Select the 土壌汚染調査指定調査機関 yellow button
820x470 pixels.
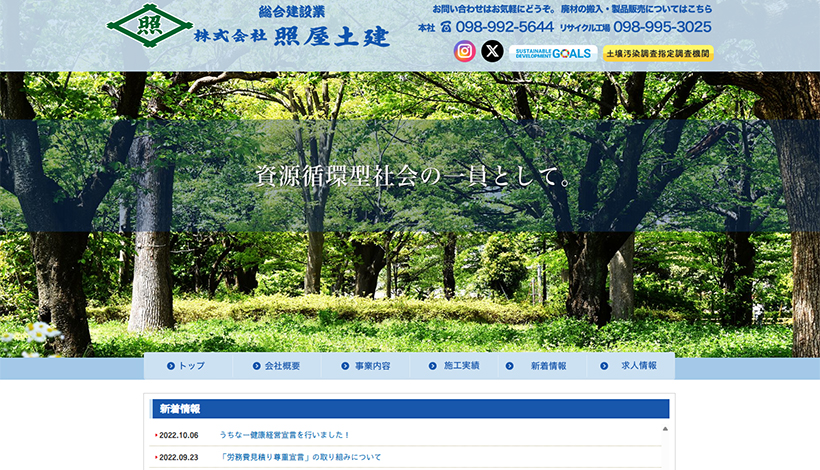pyautogui.click(x=658, y=53)
